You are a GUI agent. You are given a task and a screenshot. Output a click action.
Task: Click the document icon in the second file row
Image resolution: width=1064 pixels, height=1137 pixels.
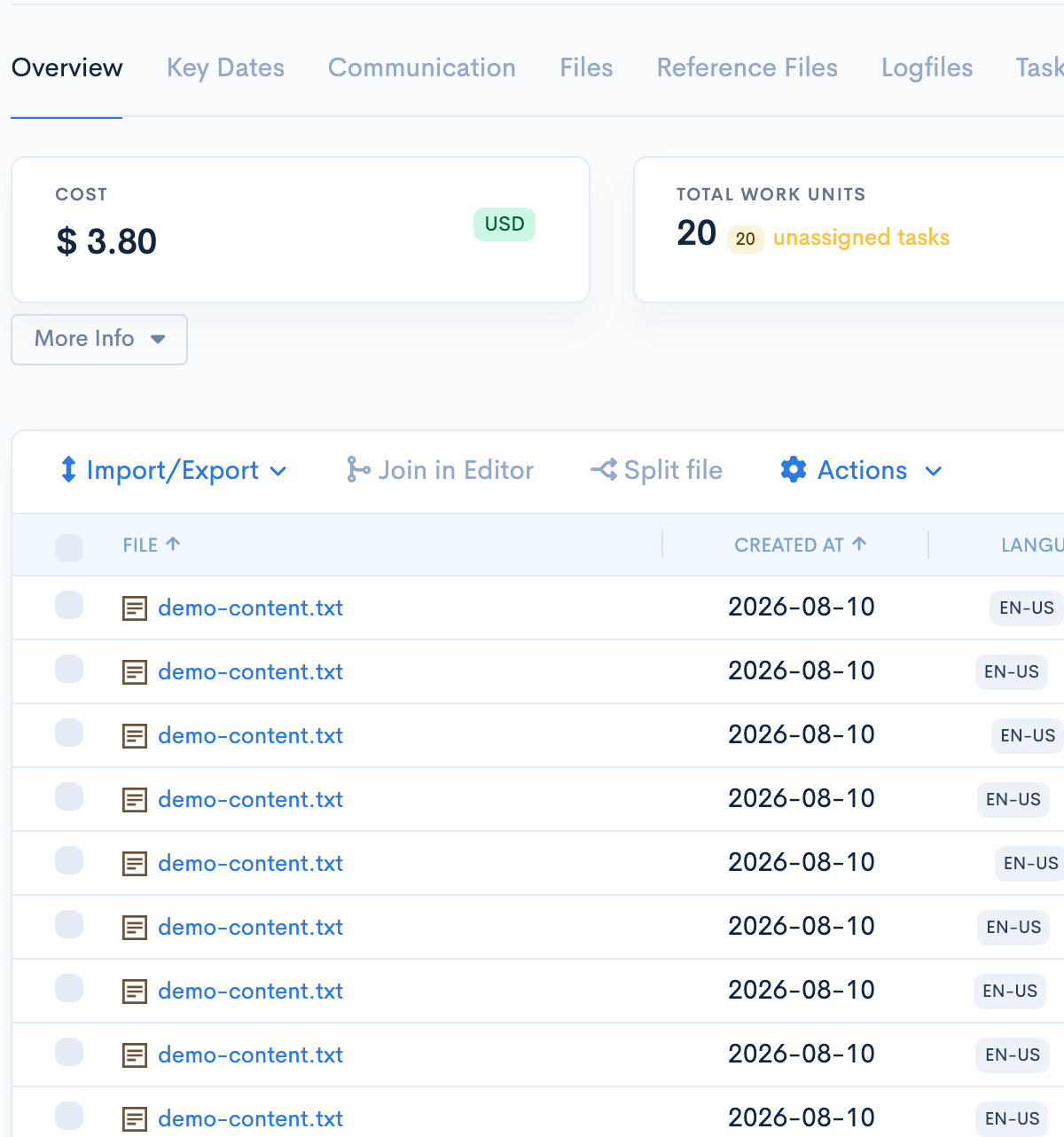(135, 672)
